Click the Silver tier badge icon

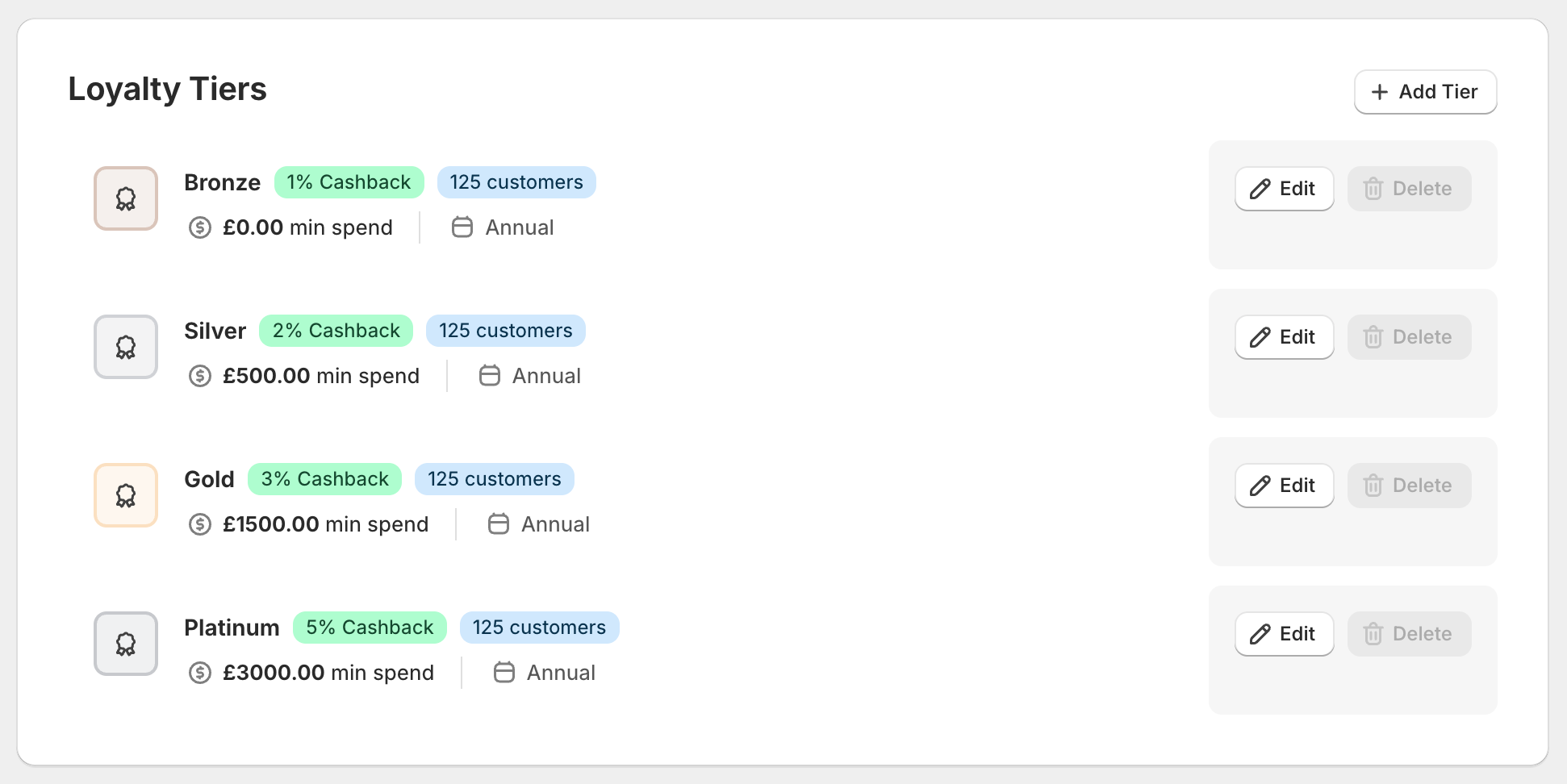point(126,347)
